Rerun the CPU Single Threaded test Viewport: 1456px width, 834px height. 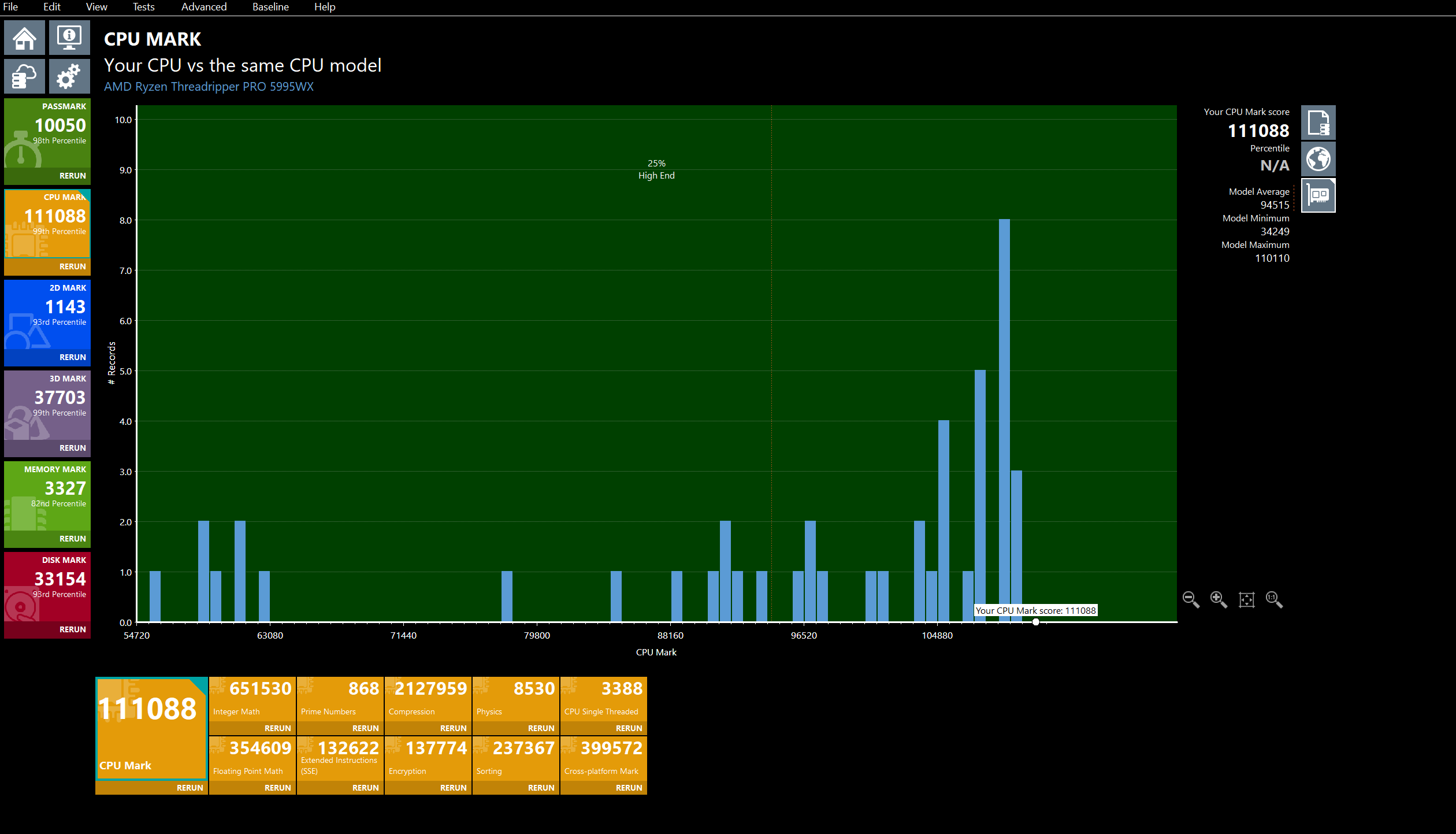point(629,728)
